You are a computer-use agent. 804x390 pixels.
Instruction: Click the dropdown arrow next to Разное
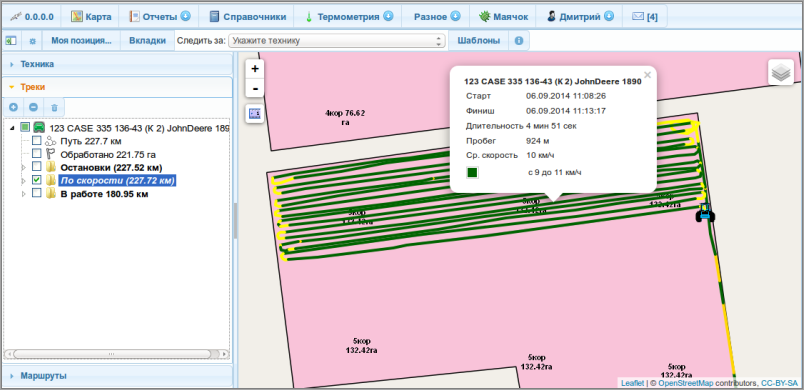[x=455, y=16]
